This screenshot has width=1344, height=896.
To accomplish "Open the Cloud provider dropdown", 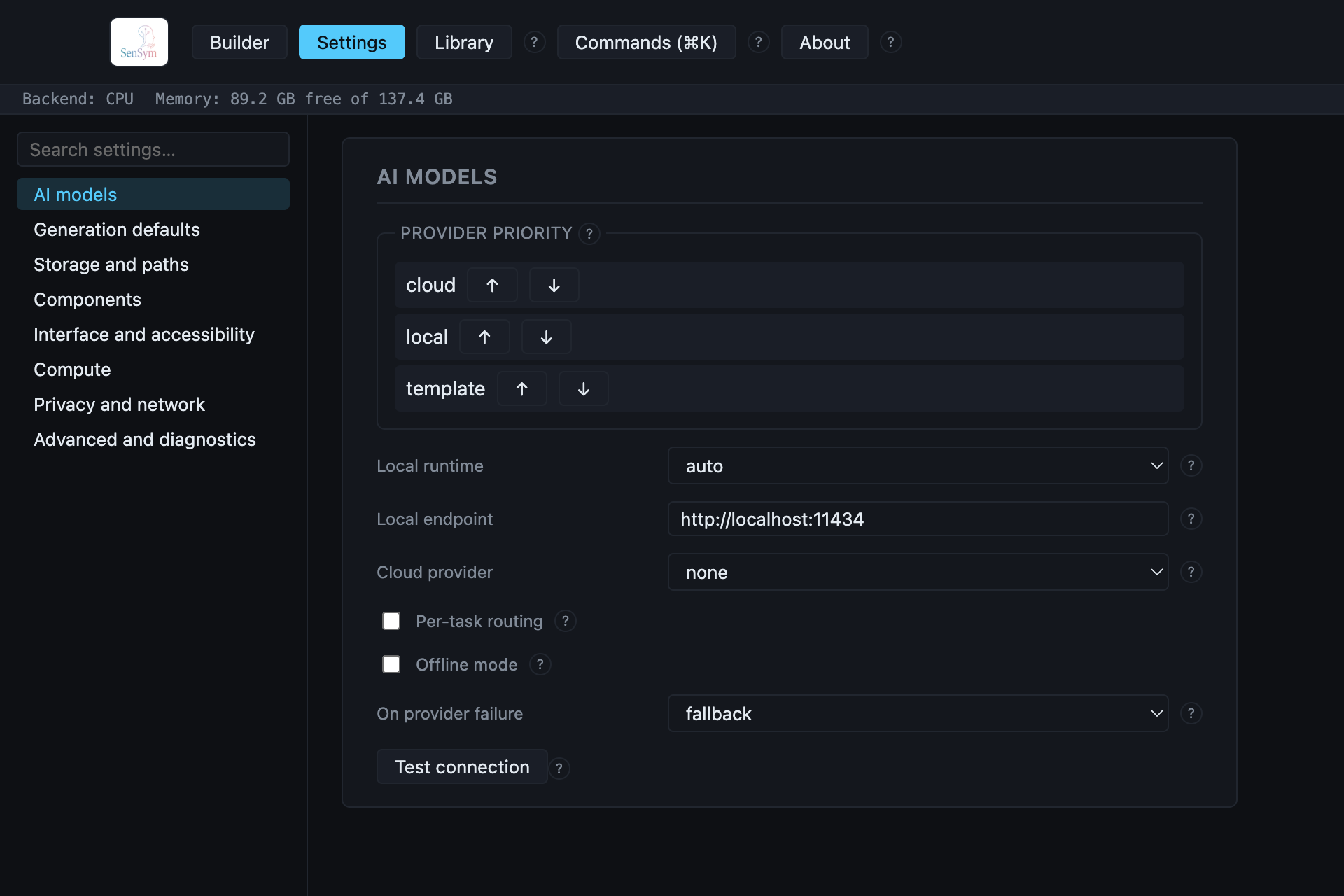I will point(918,572).
